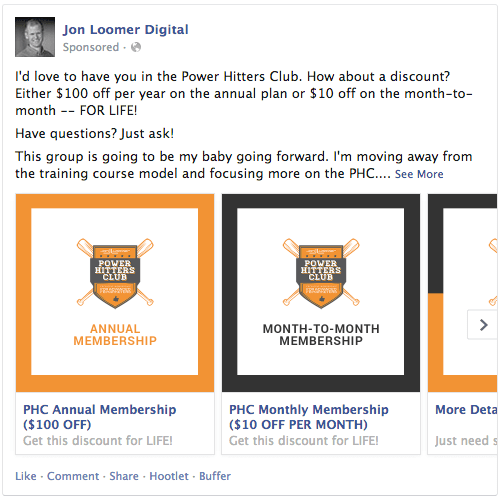Click the Month-to-Month Membership carousel image

[321, 293]
